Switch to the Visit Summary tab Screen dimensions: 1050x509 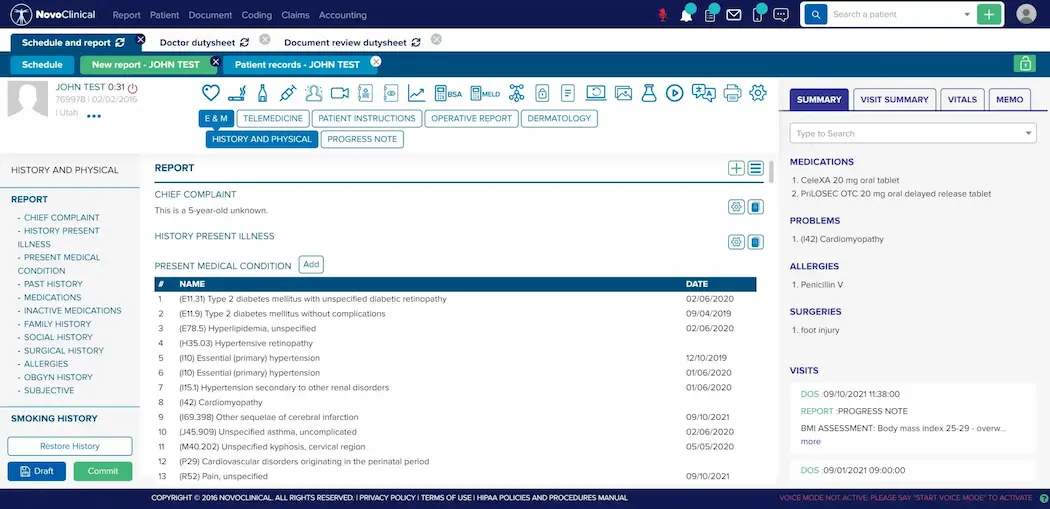click(x=895, y=100)
